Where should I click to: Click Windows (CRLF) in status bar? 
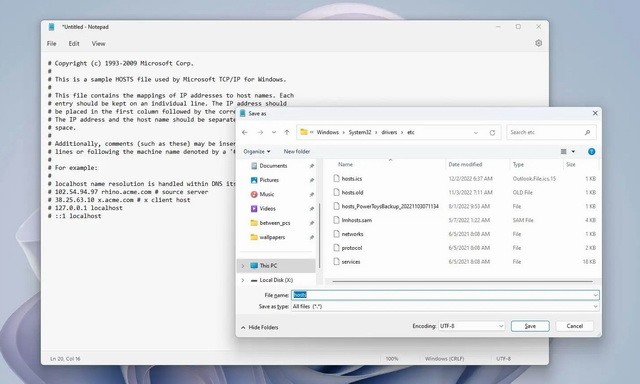[x=444, y=359]
